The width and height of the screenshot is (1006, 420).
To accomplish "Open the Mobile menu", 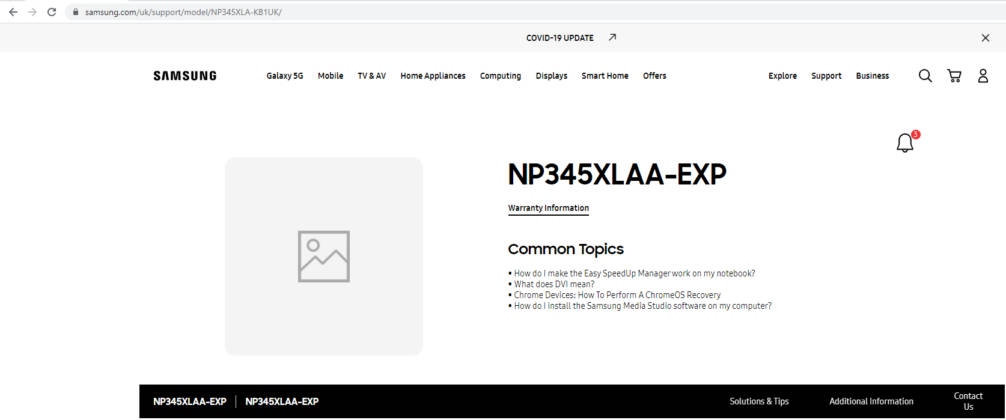I will 330,76.
